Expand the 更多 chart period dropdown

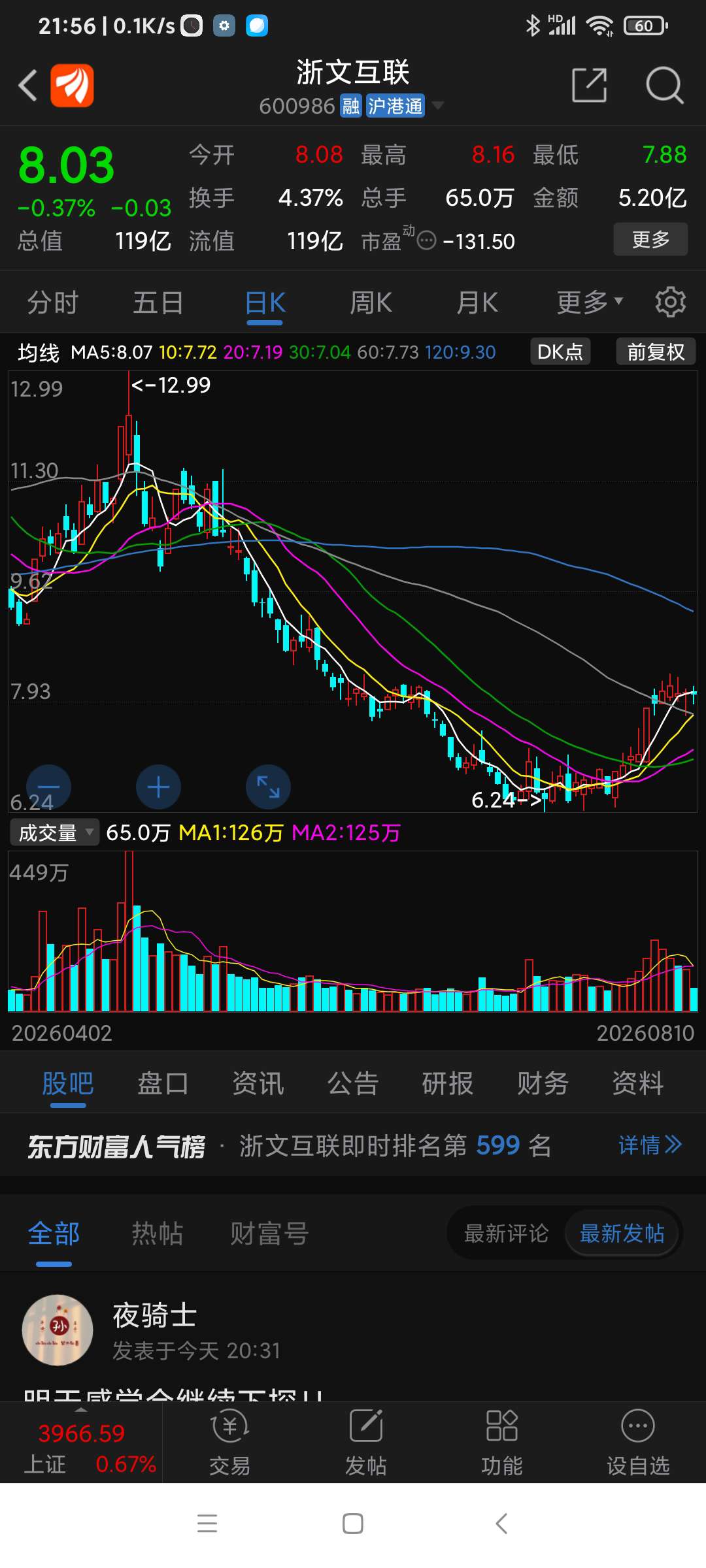[590, 302]
